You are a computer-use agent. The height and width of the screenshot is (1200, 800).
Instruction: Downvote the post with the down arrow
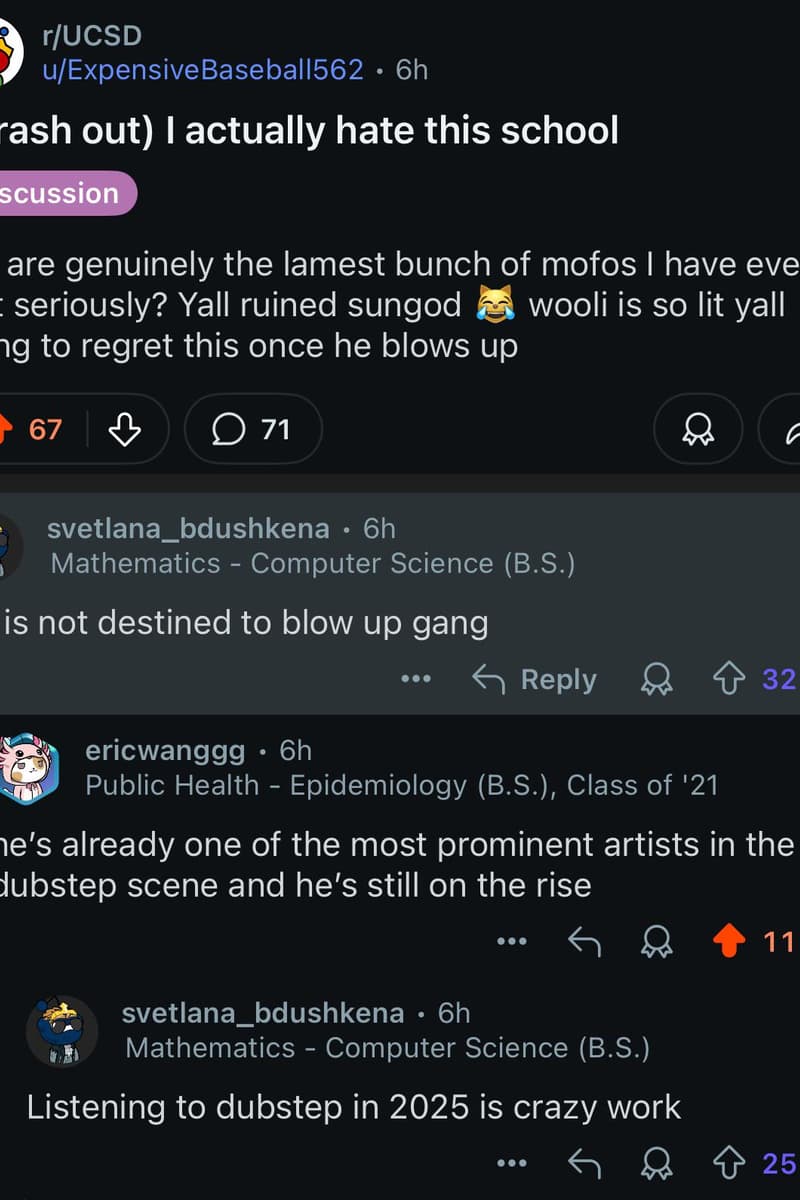(124, 430)
